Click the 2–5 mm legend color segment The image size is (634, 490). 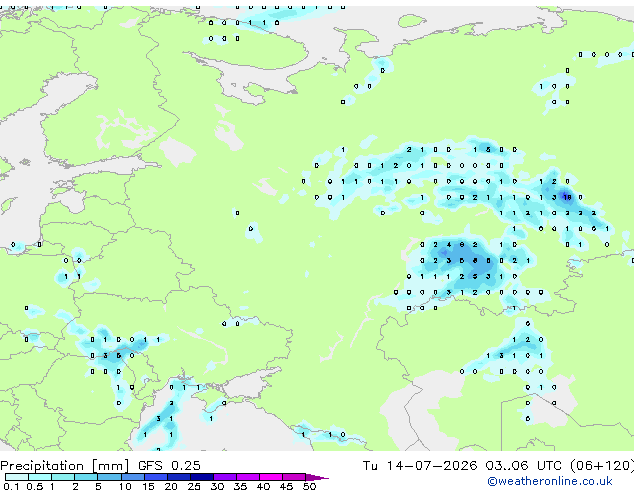[86, 477]
